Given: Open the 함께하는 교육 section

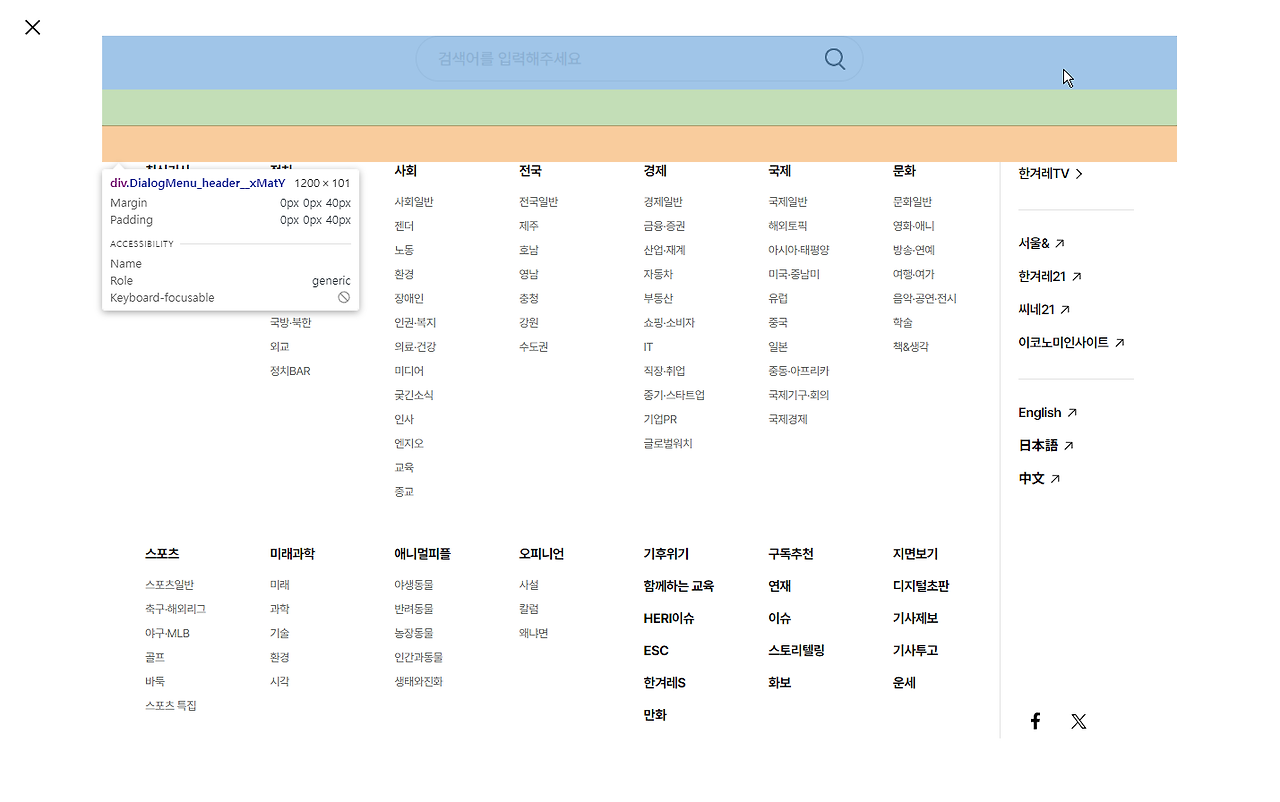Looking at the screenshot, I should (679, 586).
